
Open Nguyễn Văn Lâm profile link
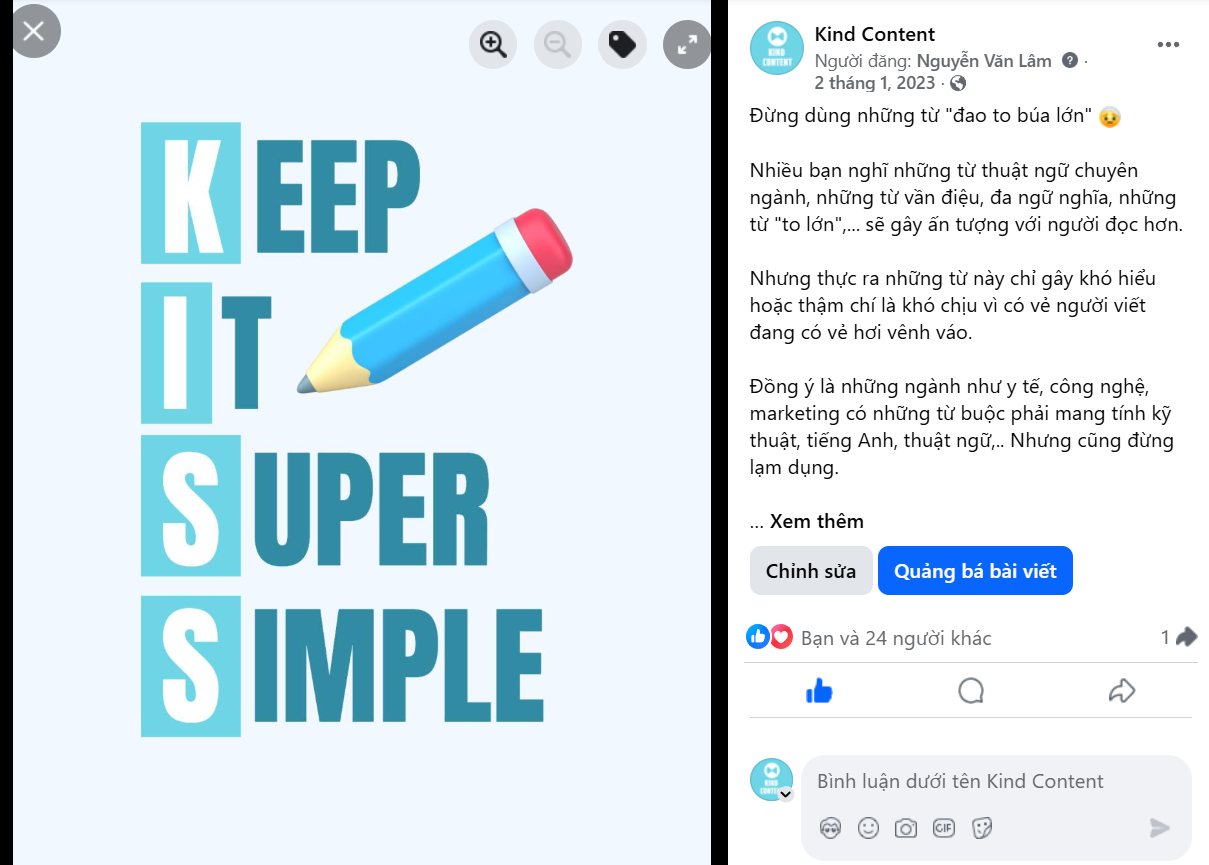(984, 61)
